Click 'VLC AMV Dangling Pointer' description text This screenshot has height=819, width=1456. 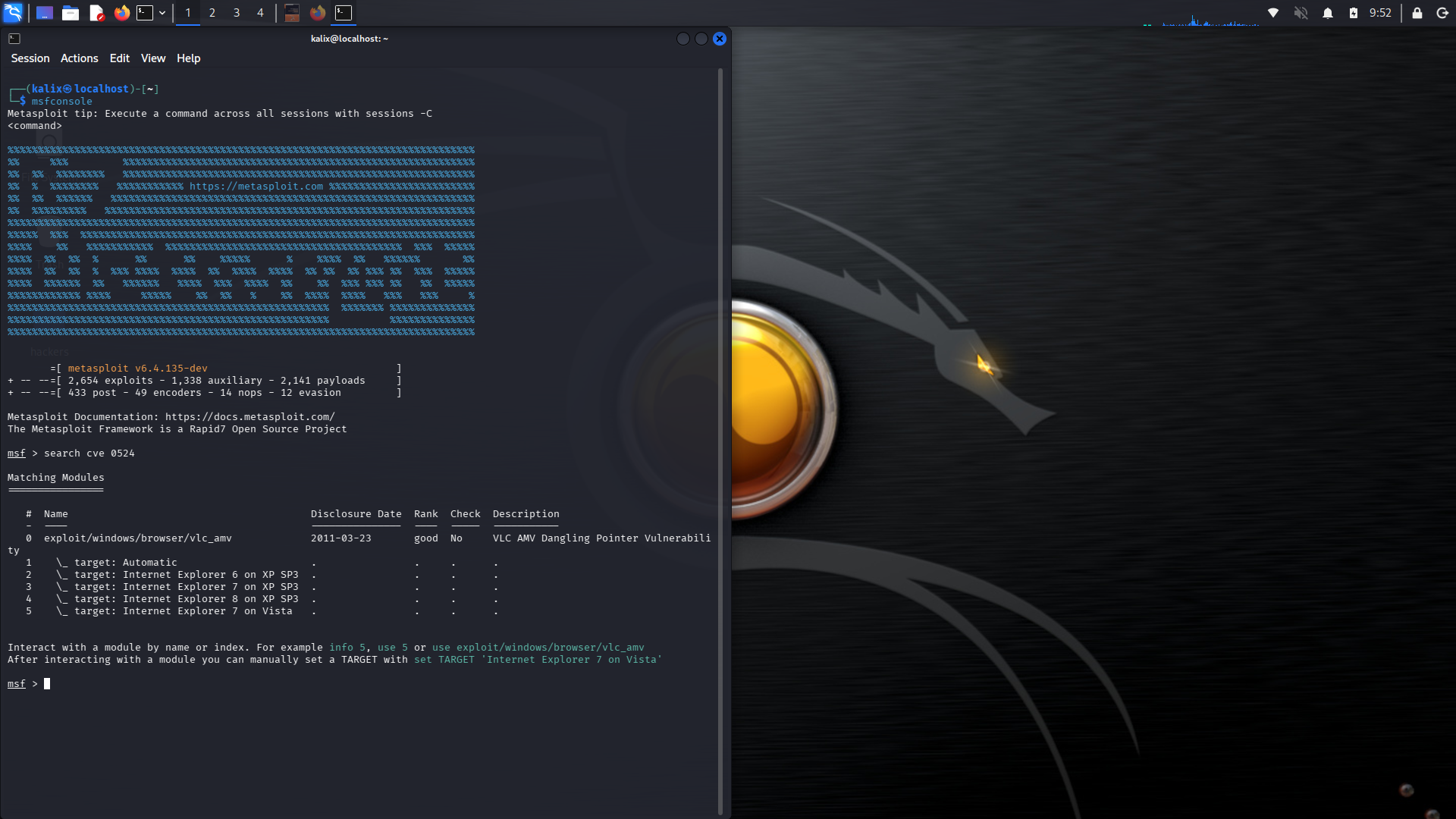(566, 538)
